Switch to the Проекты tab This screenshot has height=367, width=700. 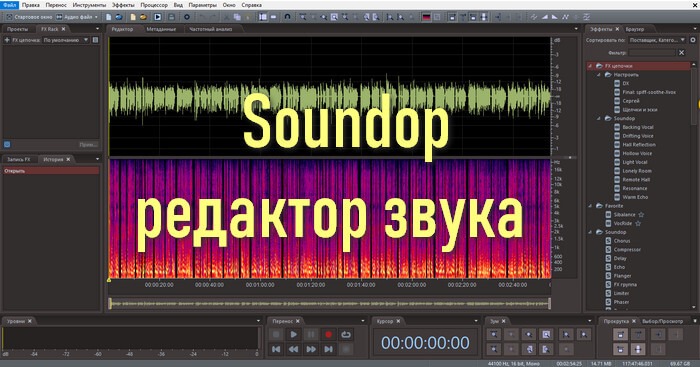click(x=17, y=29)
